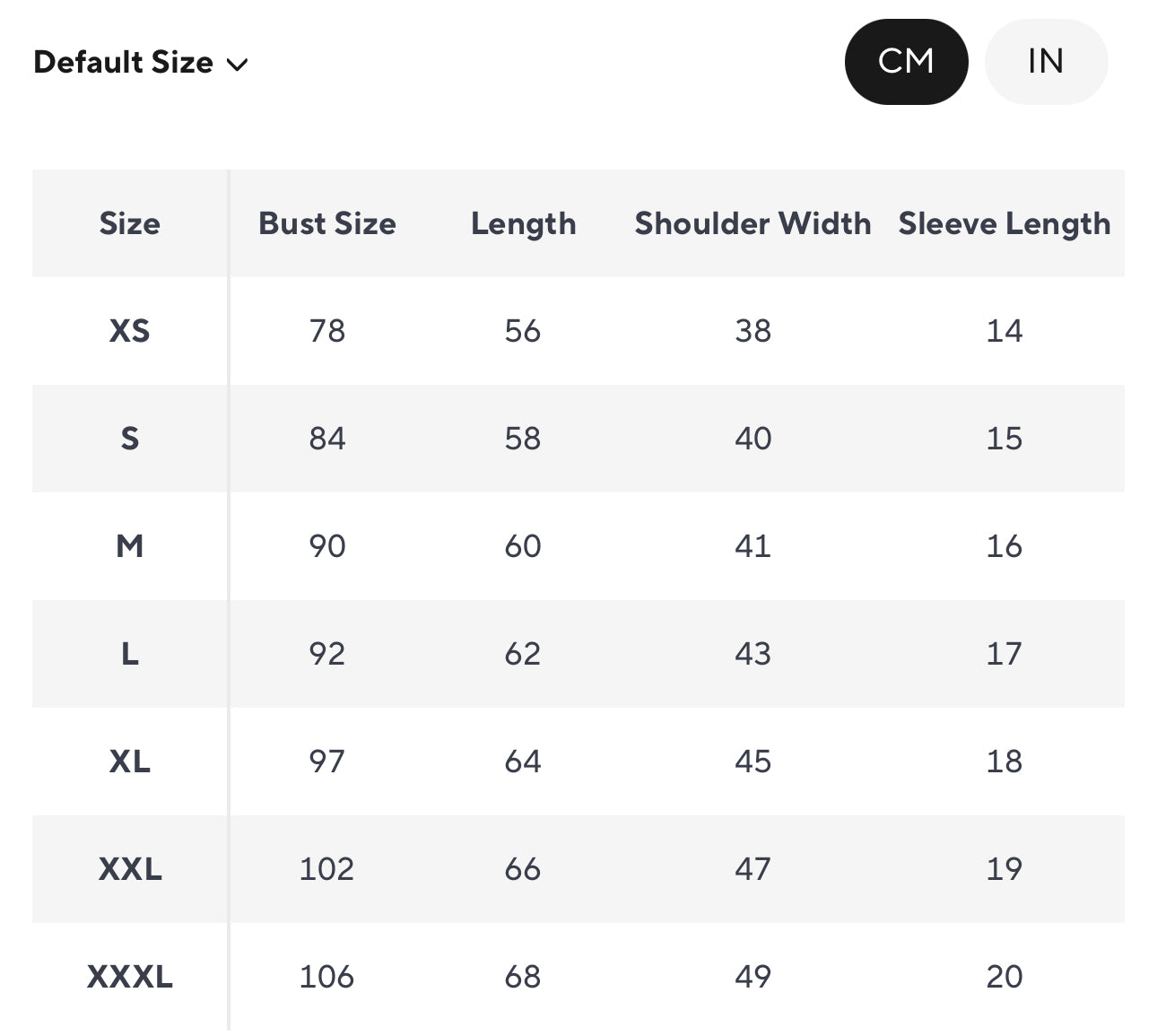
Task: Click the Sleeve Length column header
Action: click(1005, 224)
